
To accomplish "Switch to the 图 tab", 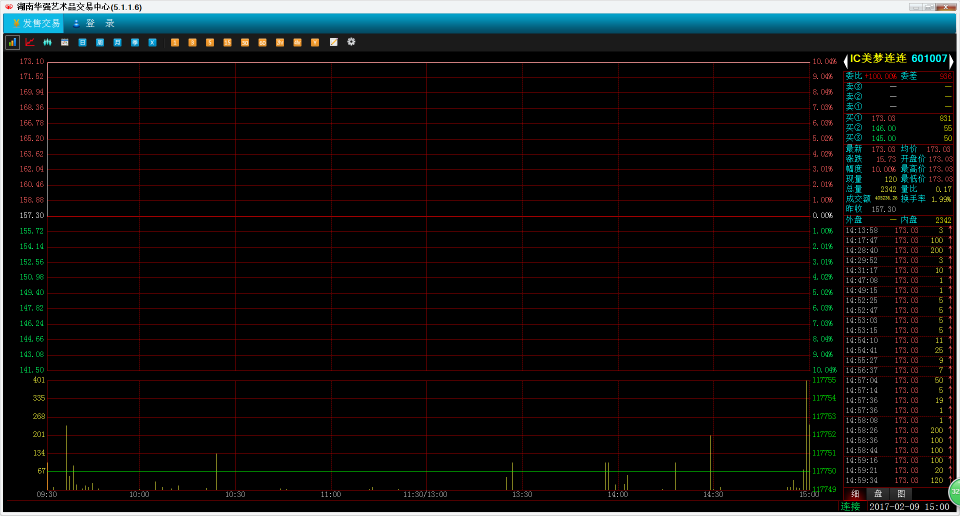I will pyautogui.click(x=901, y=494).
